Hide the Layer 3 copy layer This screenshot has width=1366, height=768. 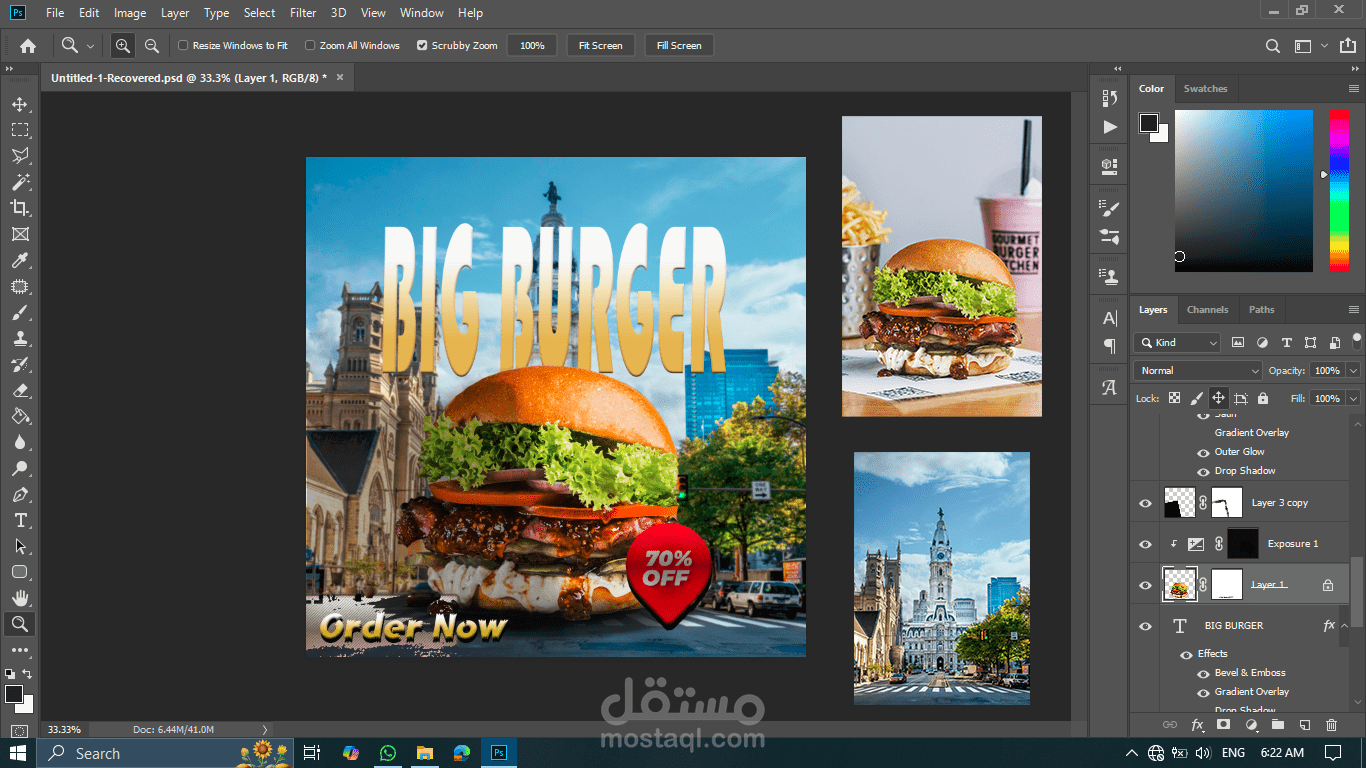(1146, 503)
